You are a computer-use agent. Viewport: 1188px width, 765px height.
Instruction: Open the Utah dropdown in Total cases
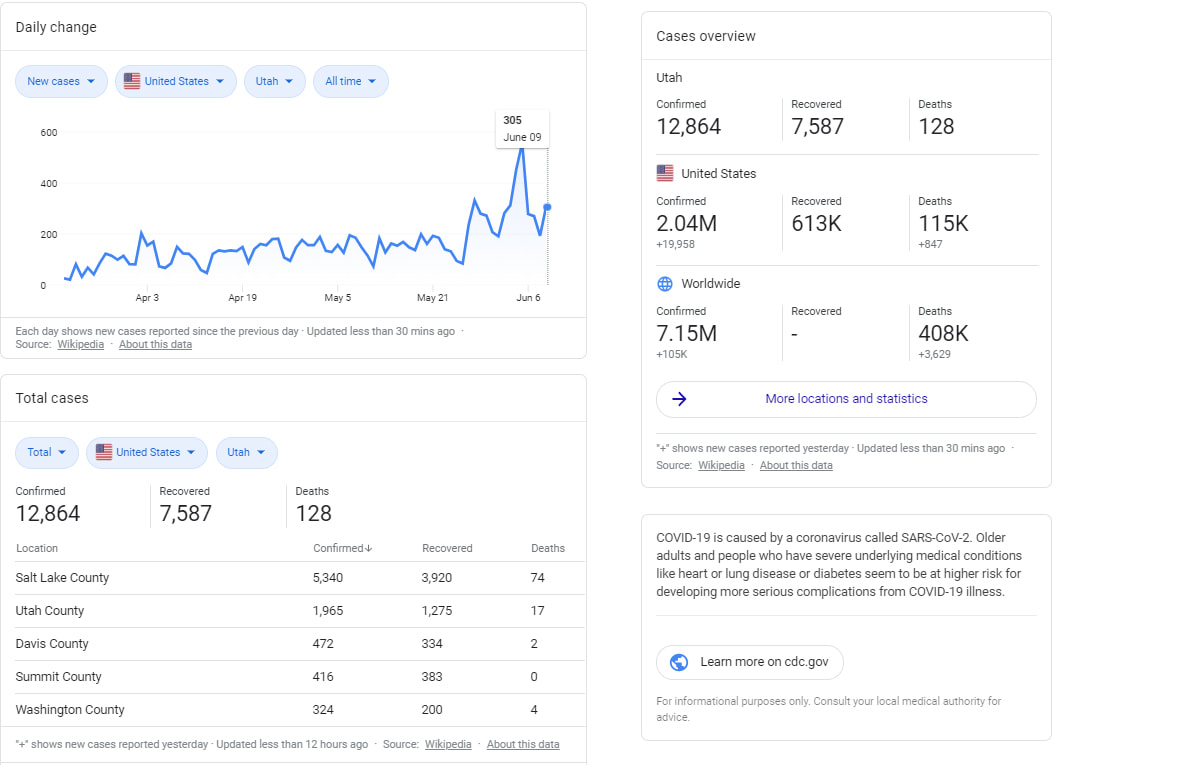click(246, 452)
